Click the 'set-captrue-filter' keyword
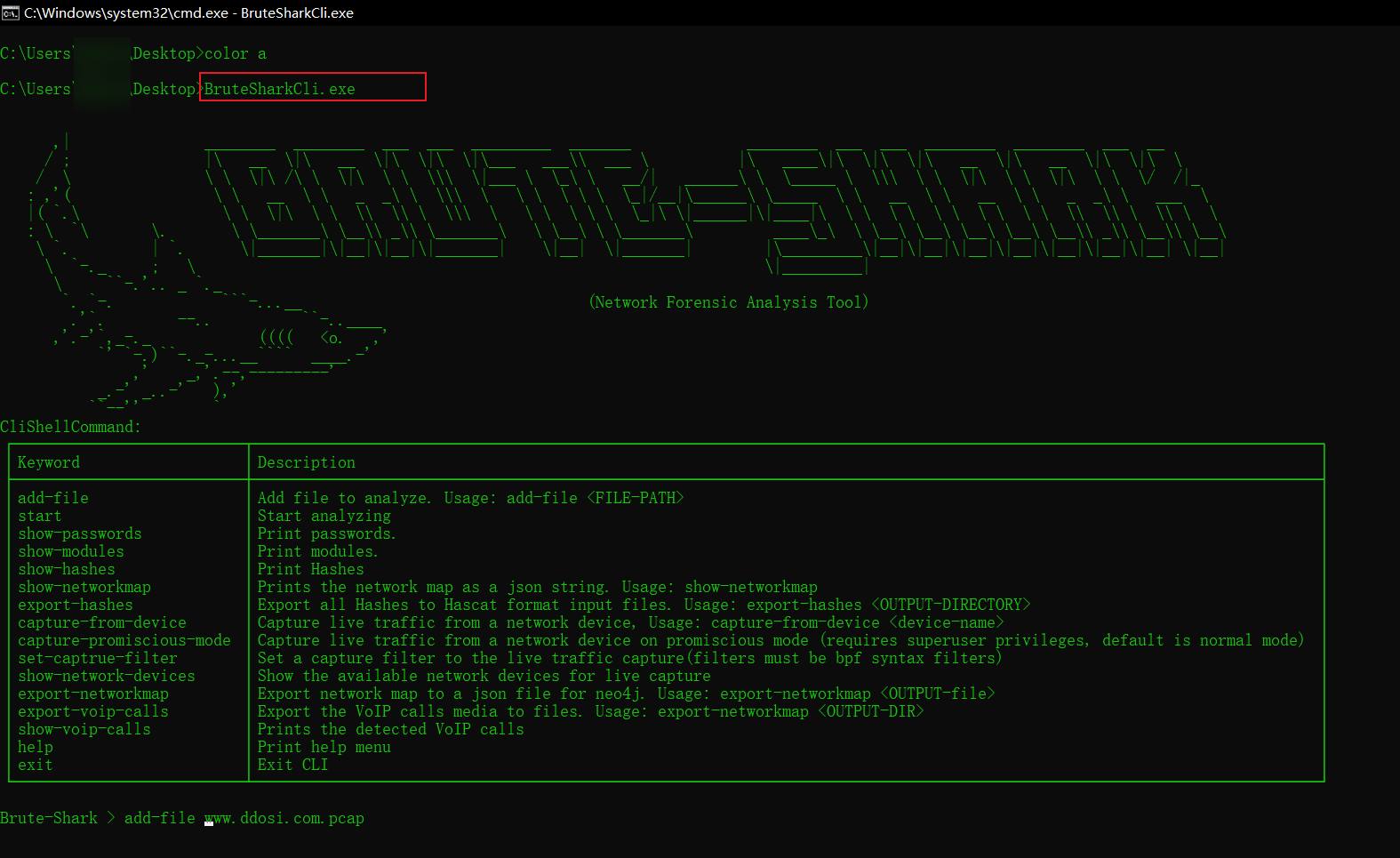 pos(98,658)
